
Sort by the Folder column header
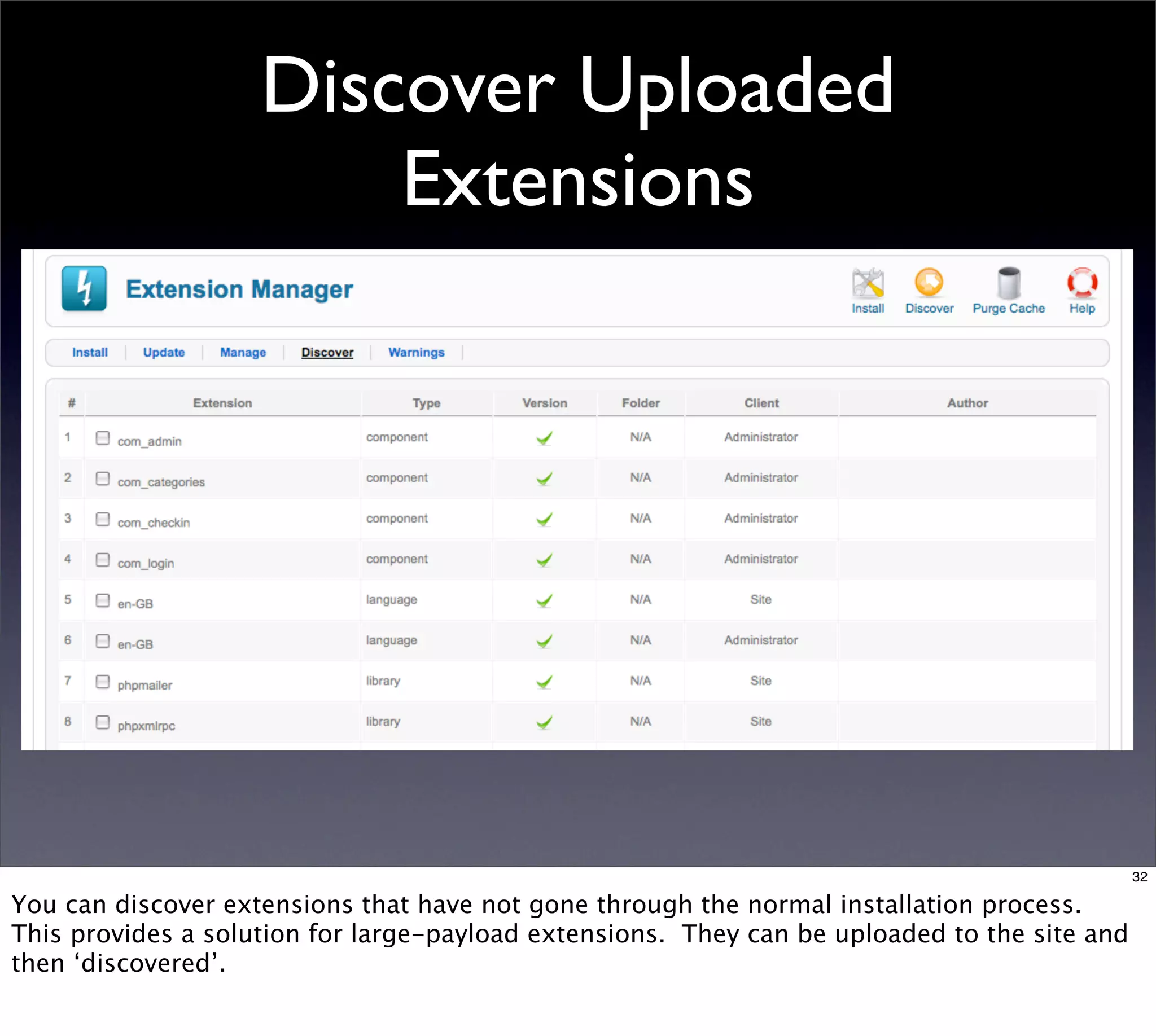(x=641, y=403)
